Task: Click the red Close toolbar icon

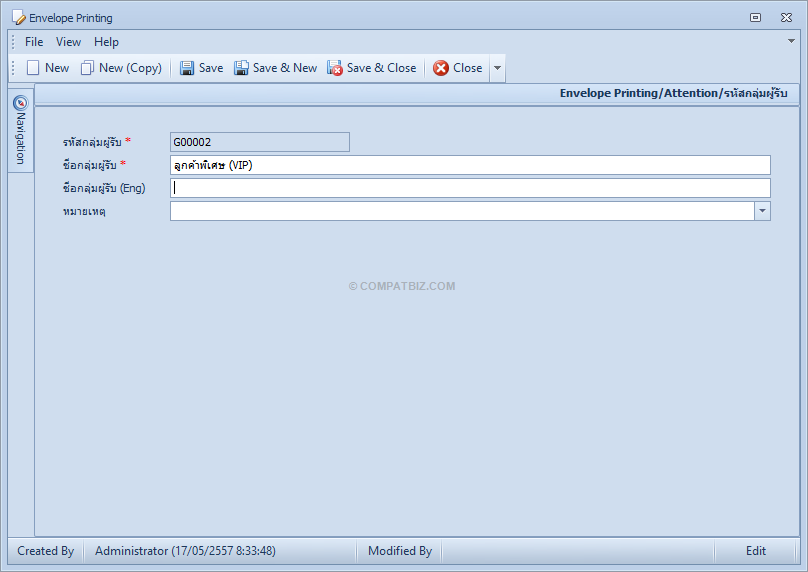Action: 441,68
